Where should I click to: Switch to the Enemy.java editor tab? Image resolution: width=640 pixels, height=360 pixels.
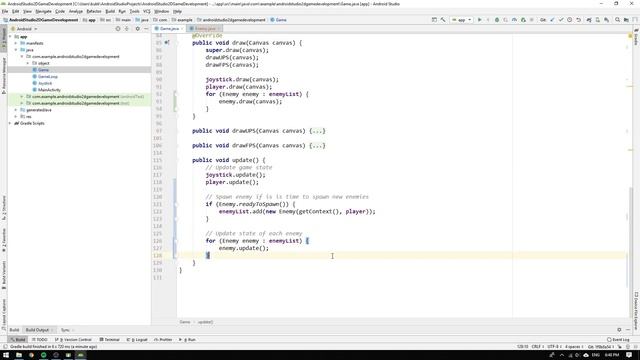(205, 29)
